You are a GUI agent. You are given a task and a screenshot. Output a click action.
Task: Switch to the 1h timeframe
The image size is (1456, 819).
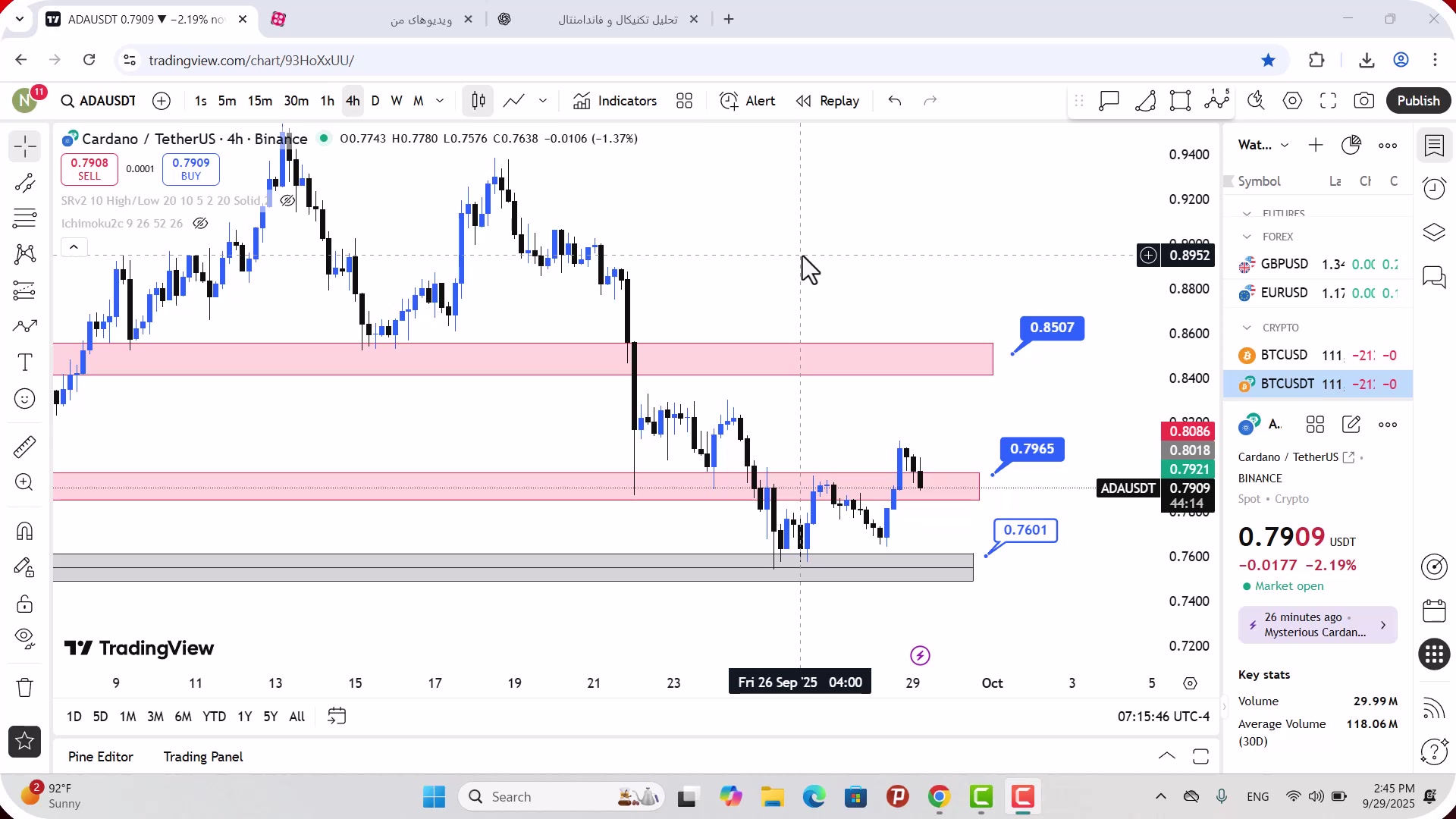point(327,101)
